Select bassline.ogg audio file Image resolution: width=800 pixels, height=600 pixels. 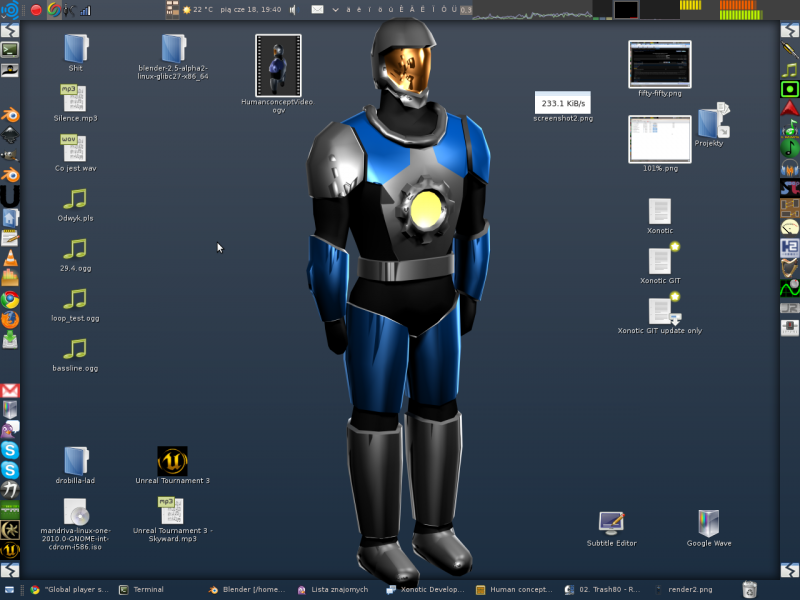click(x=76, y=354)
